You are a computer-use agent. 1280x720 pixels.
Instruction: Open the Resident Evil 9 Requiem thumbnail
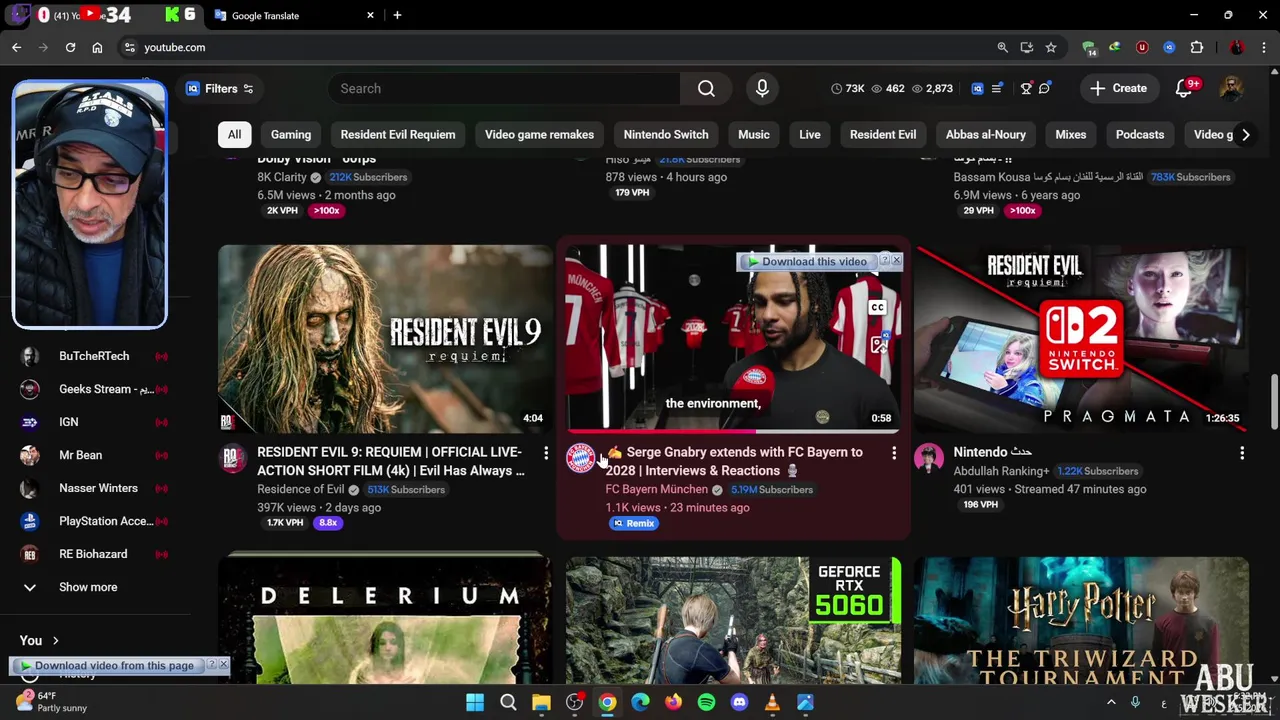point(385,339)
